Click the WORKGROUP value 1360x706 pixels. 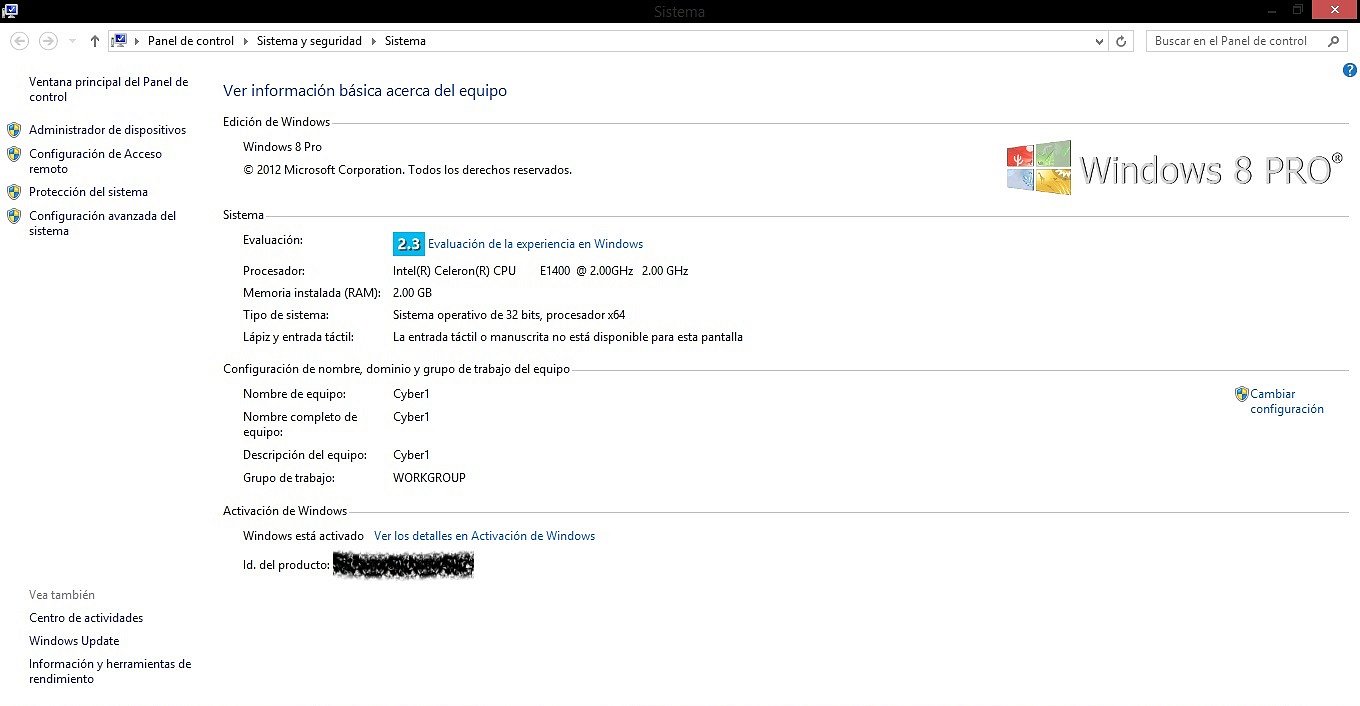(429, 478)
